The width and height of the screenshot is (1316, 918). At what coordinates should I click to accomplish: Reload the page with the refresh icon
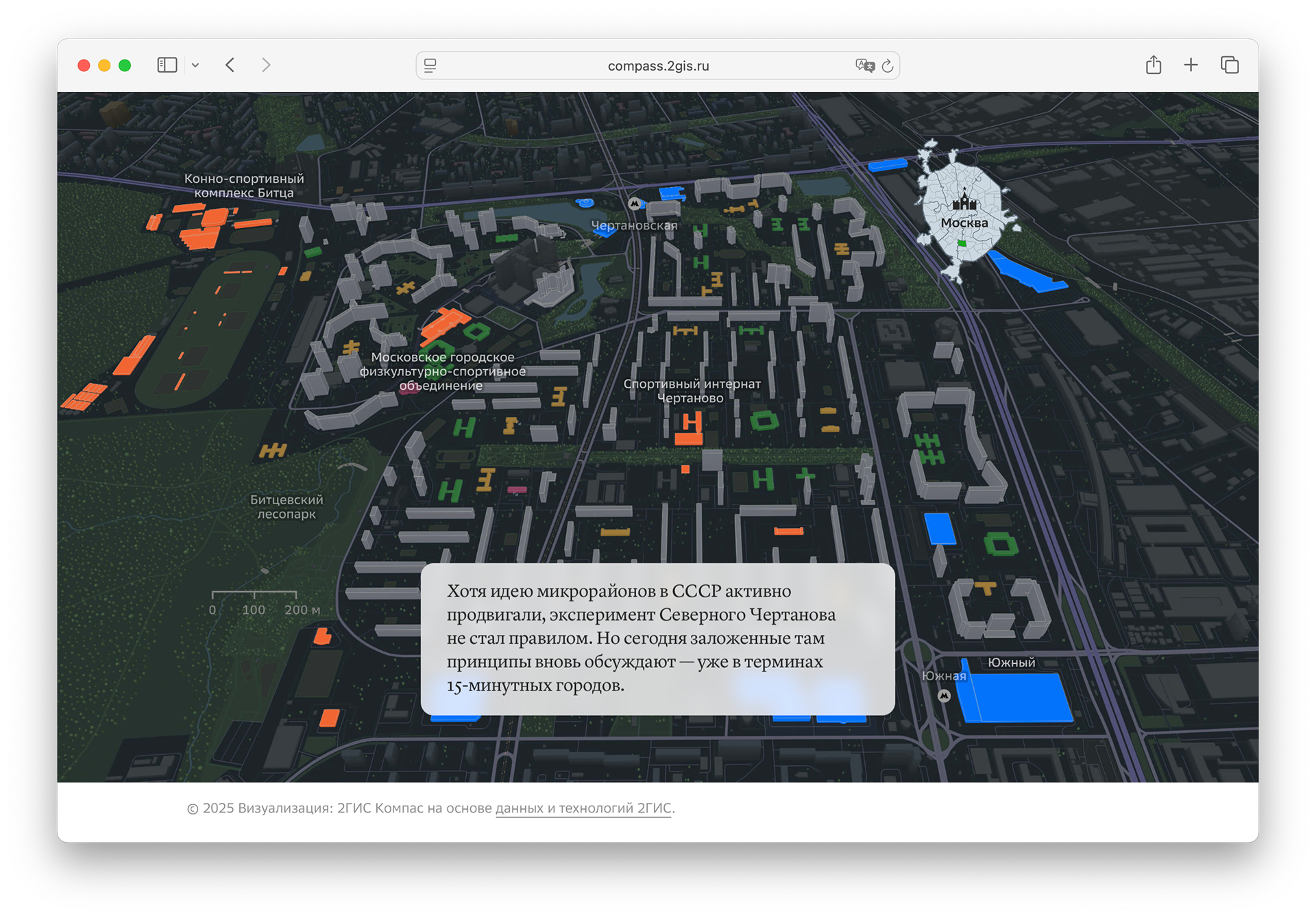pos(888,66)
